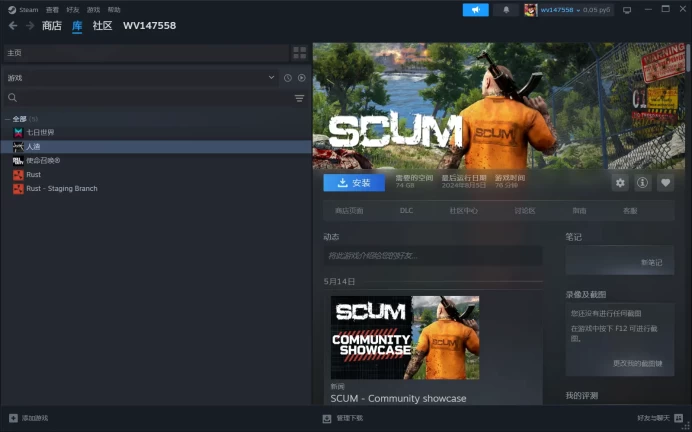
Task: Go to the 商店 tab
Action: (x=52, y=26)
